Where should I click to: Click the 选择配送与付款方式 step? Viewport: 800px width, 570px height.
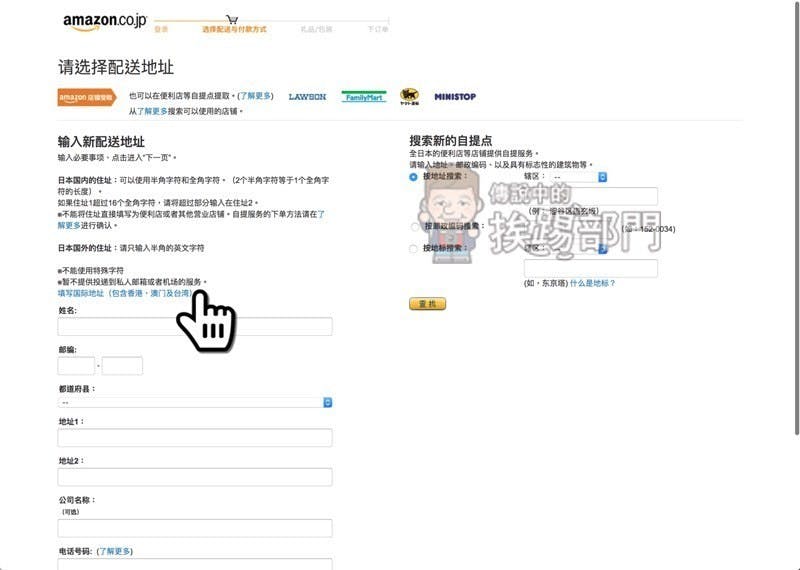pyautogui.click(x=234, y=30)
